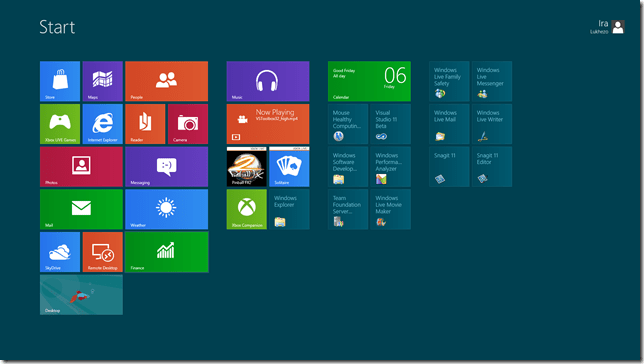The image size is (644, 364).
Task: Click the user account picture
Action: [618, 27]
